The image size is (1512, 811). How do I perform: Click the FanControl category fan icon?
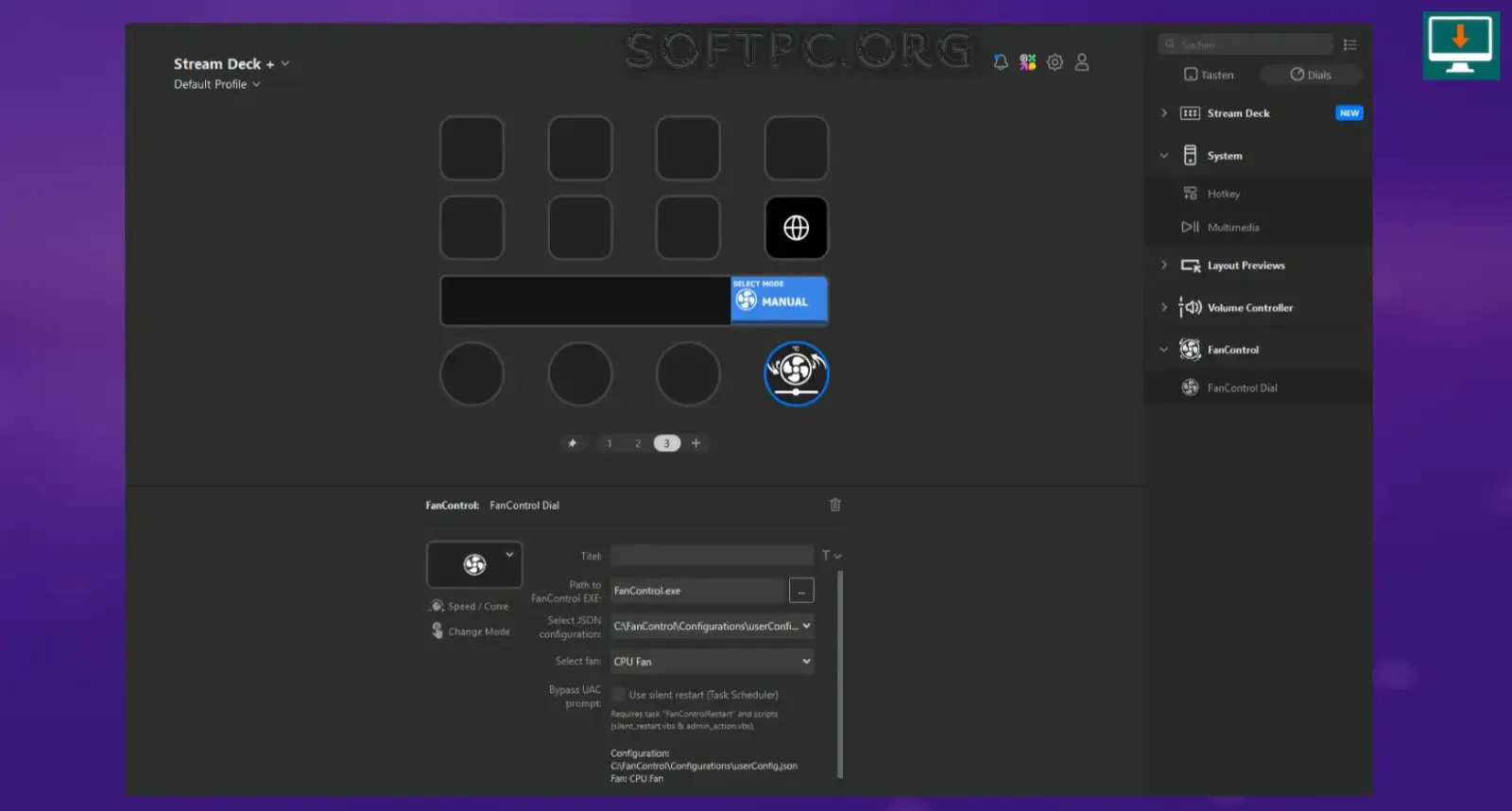pos(1190,350)
